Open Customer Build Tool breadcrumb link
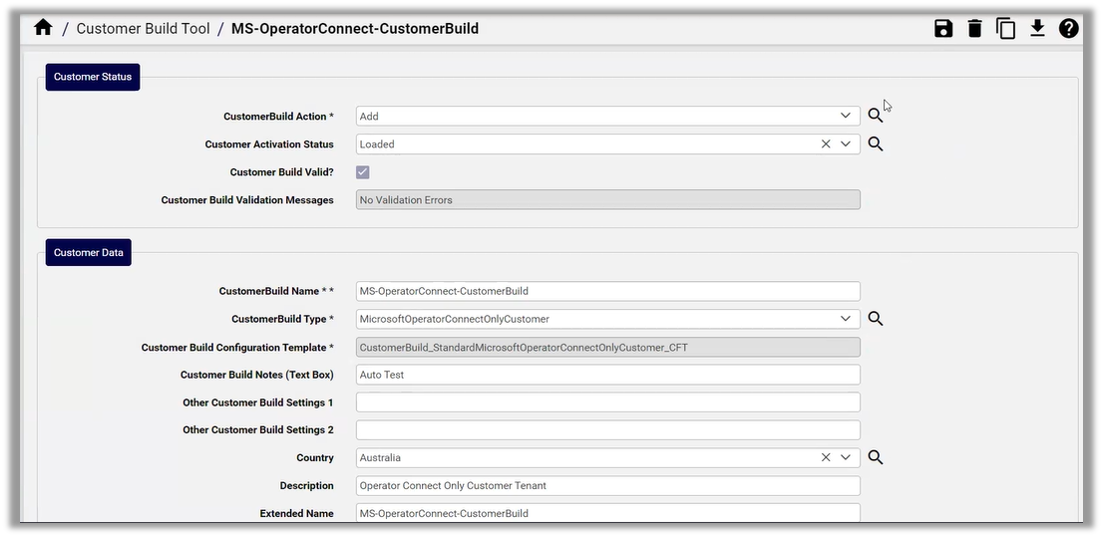The width and height of the screenshot is (1103, 537). 144,29
